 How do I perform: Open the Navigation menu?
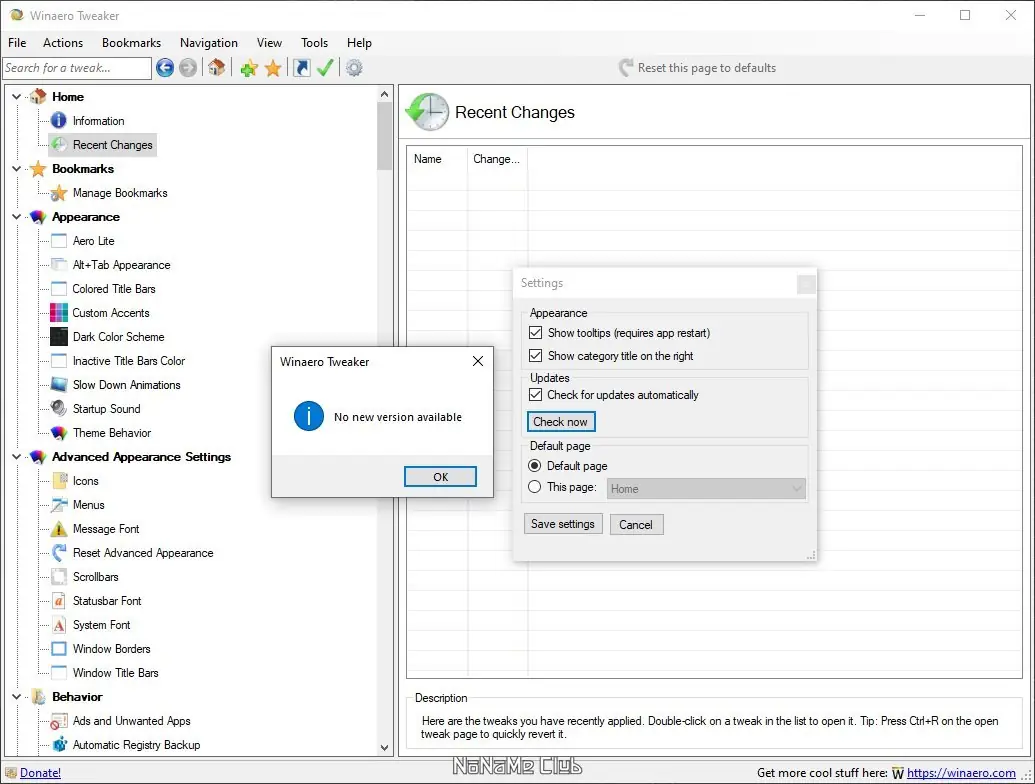click(209, 42)
